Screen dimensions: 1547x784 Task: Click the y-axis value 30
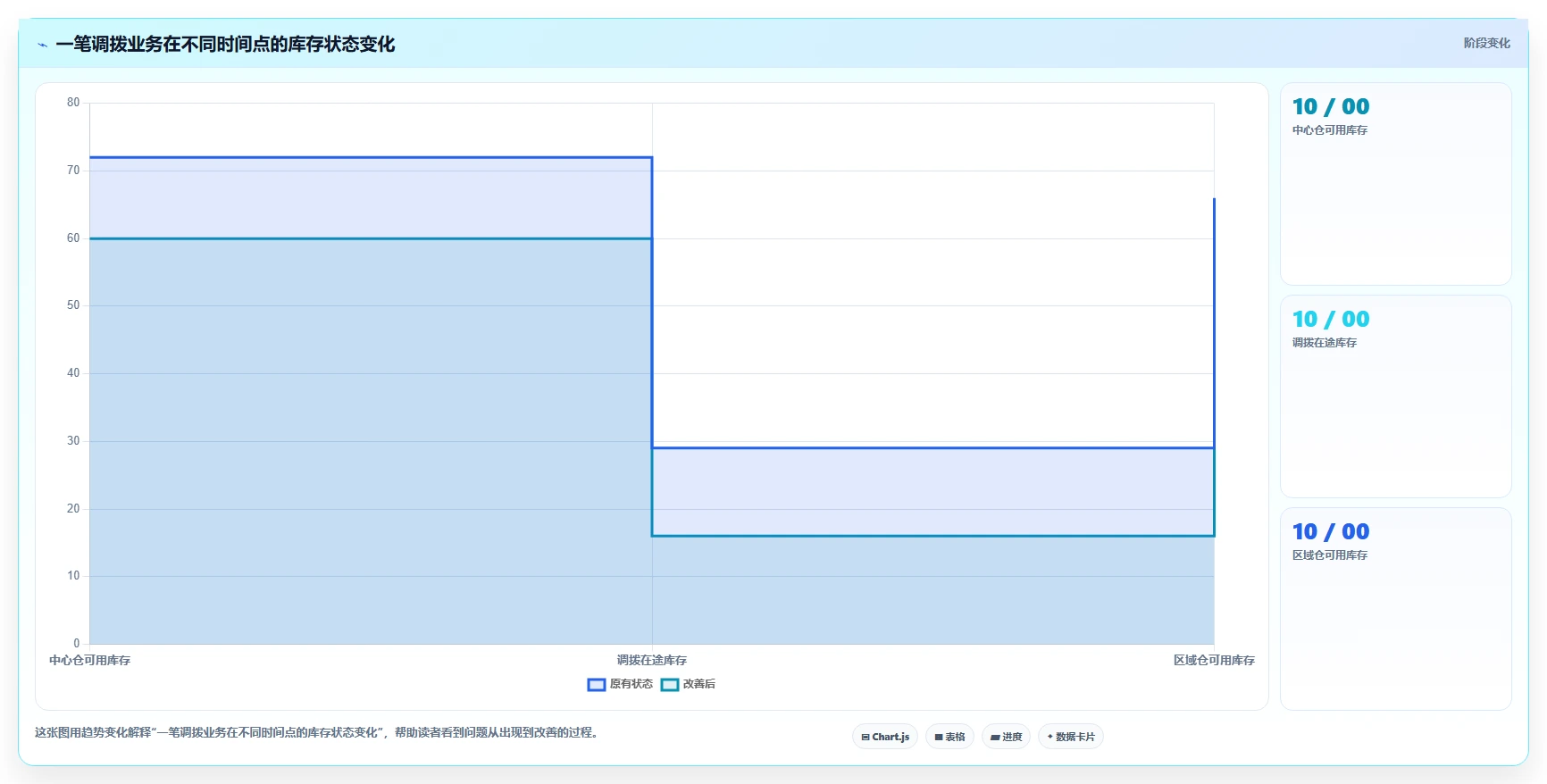73,441
